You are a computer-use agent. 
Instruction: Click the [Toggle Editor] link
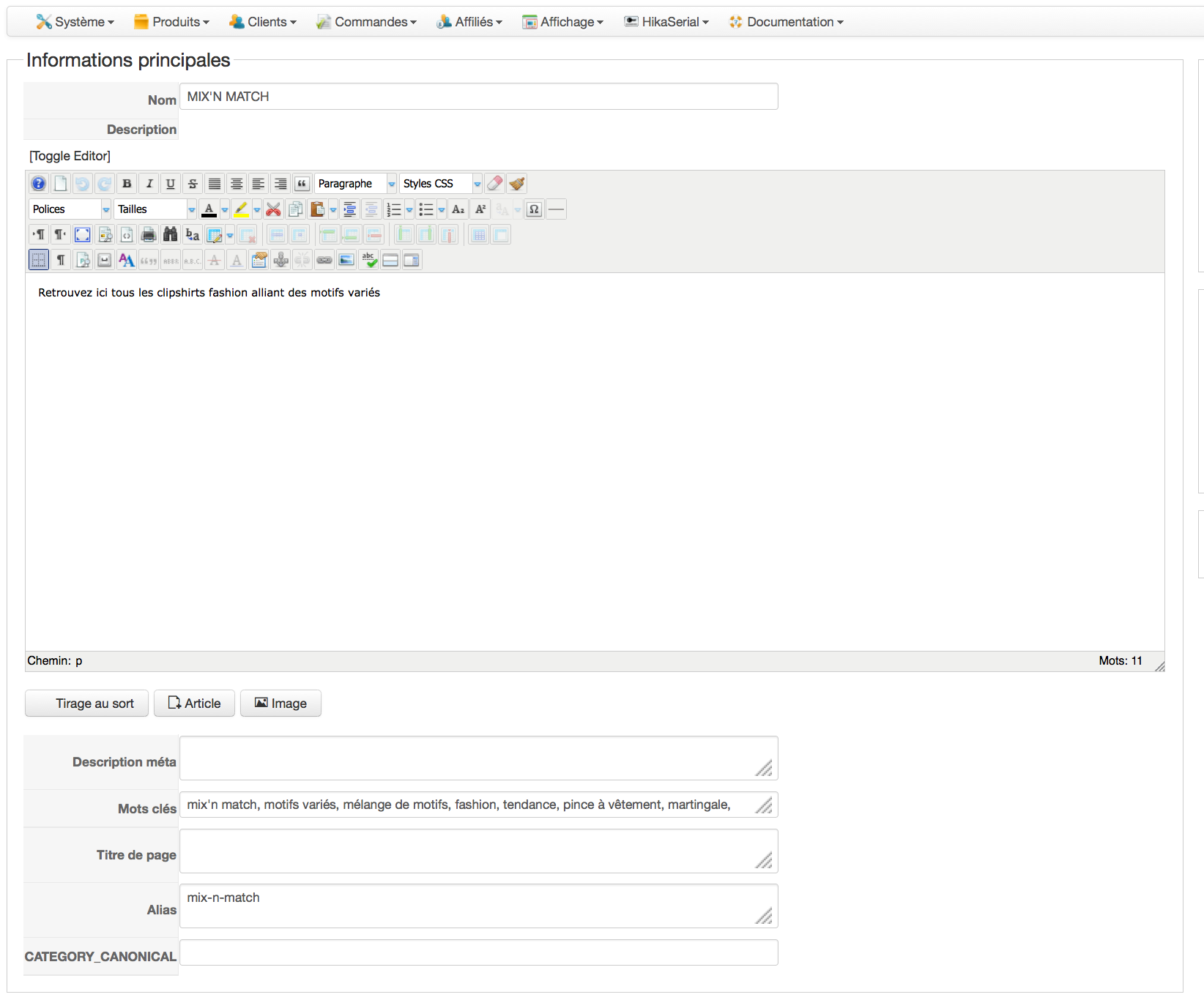coord(70,156)
